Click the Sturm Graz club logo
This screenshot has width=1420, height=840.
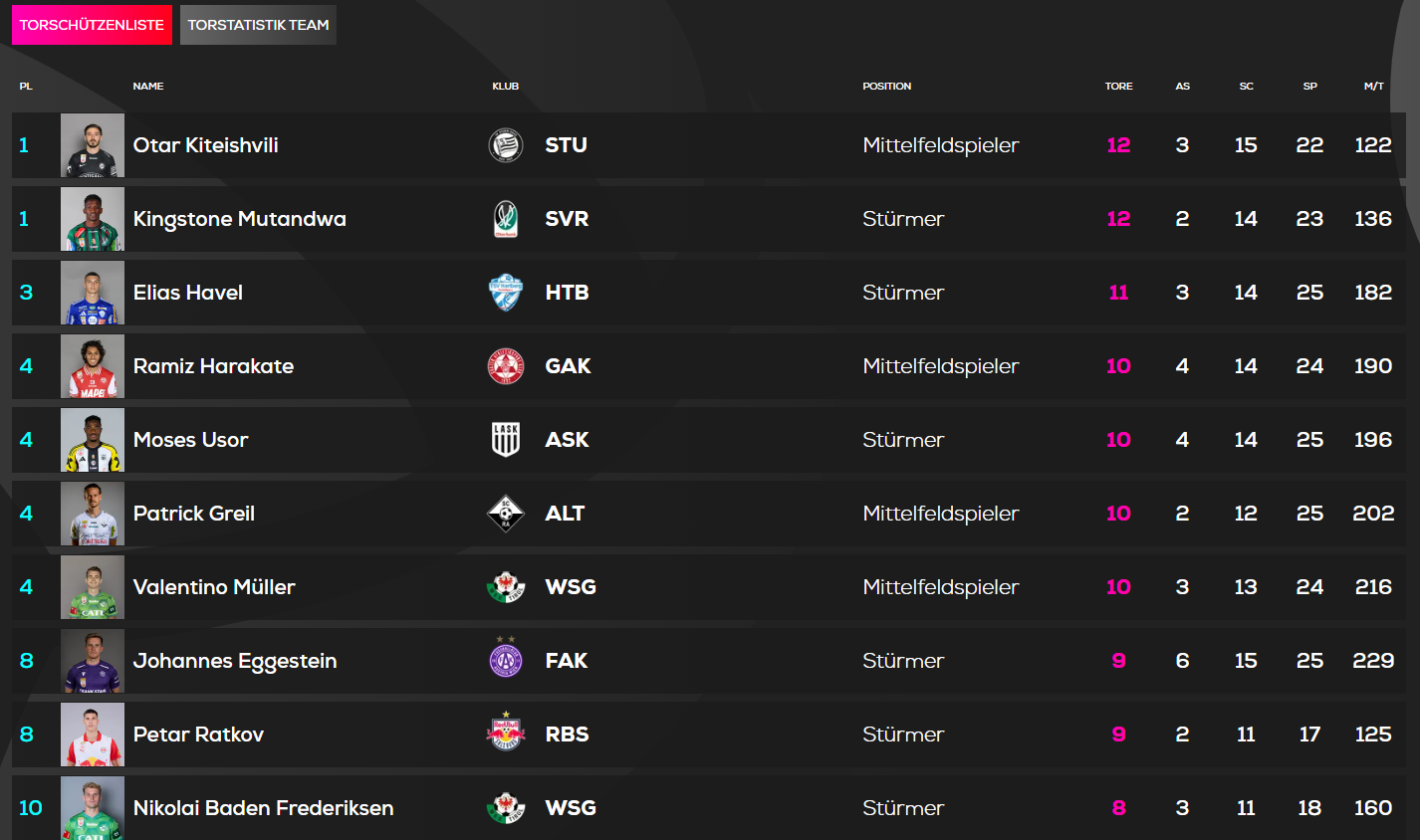point(506,145)
